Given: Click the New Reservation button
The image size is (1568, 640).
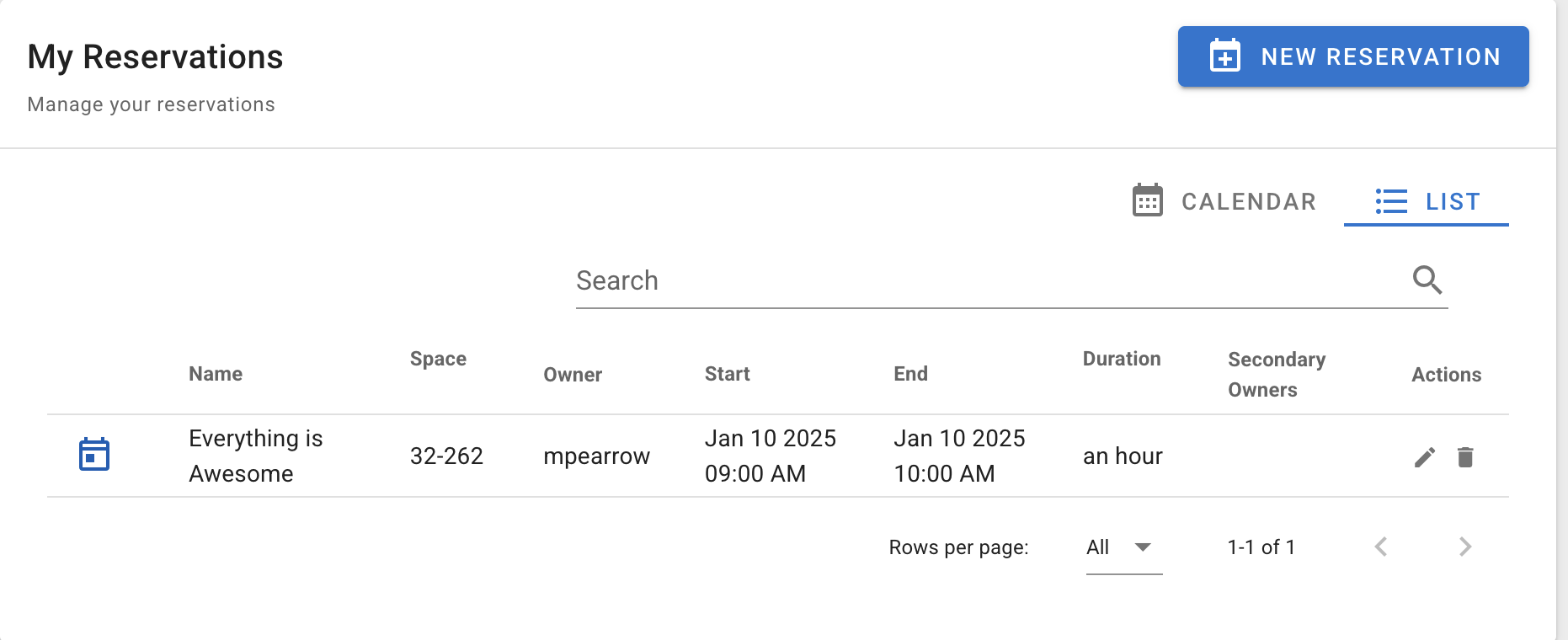Looking at the screenshot, I should click(x=1353, y=56).
